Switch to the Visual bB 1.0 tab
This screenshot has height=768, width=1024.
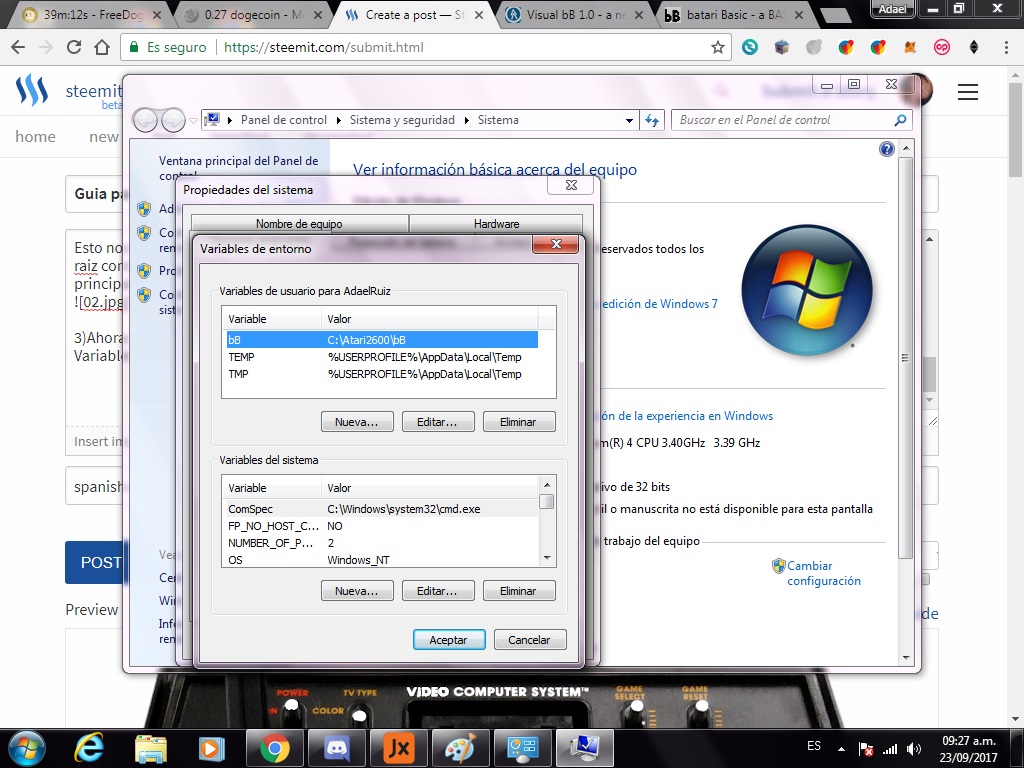(575, 14)
